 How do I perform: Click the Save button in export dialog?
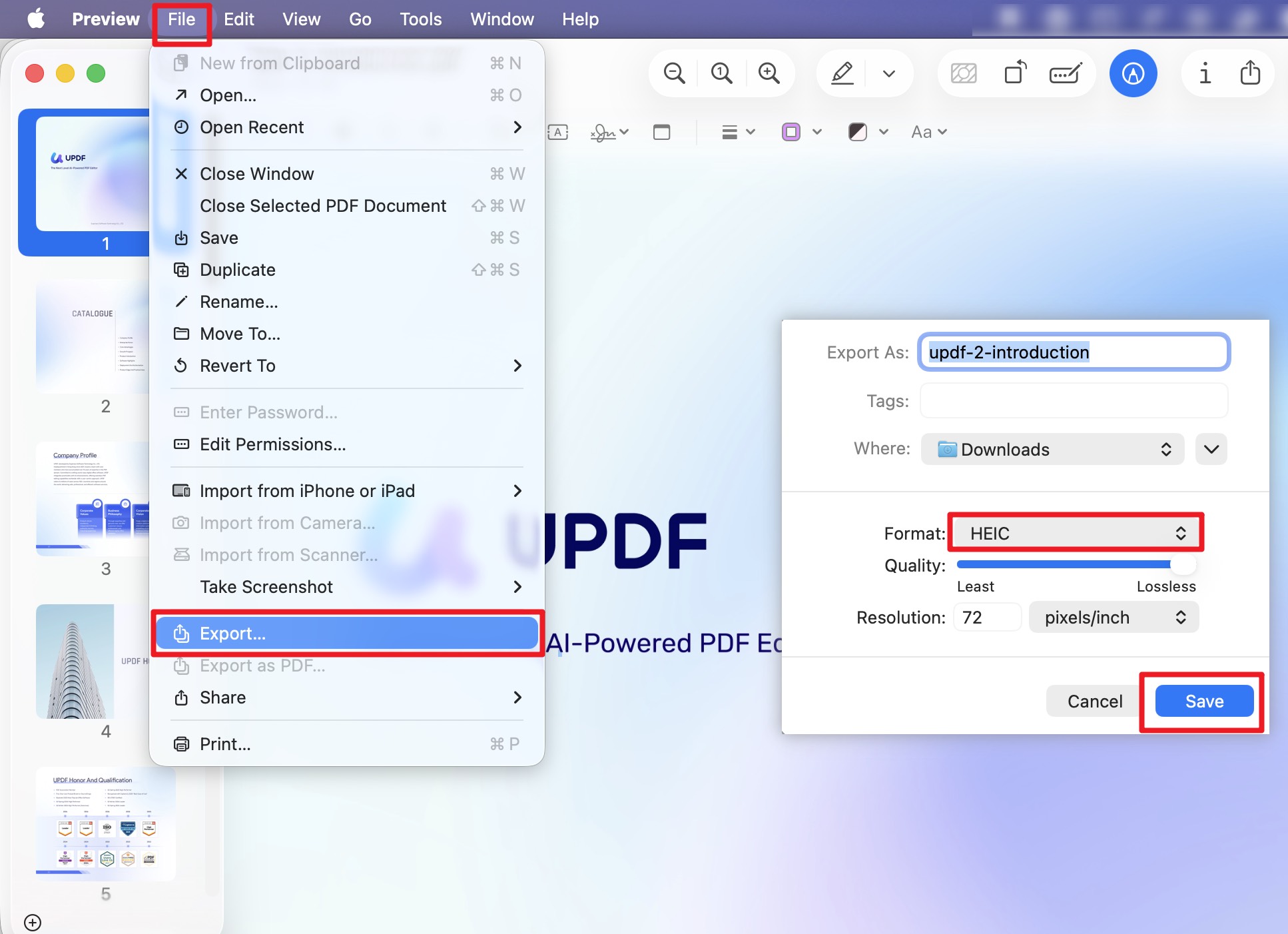coord(1204,701)
